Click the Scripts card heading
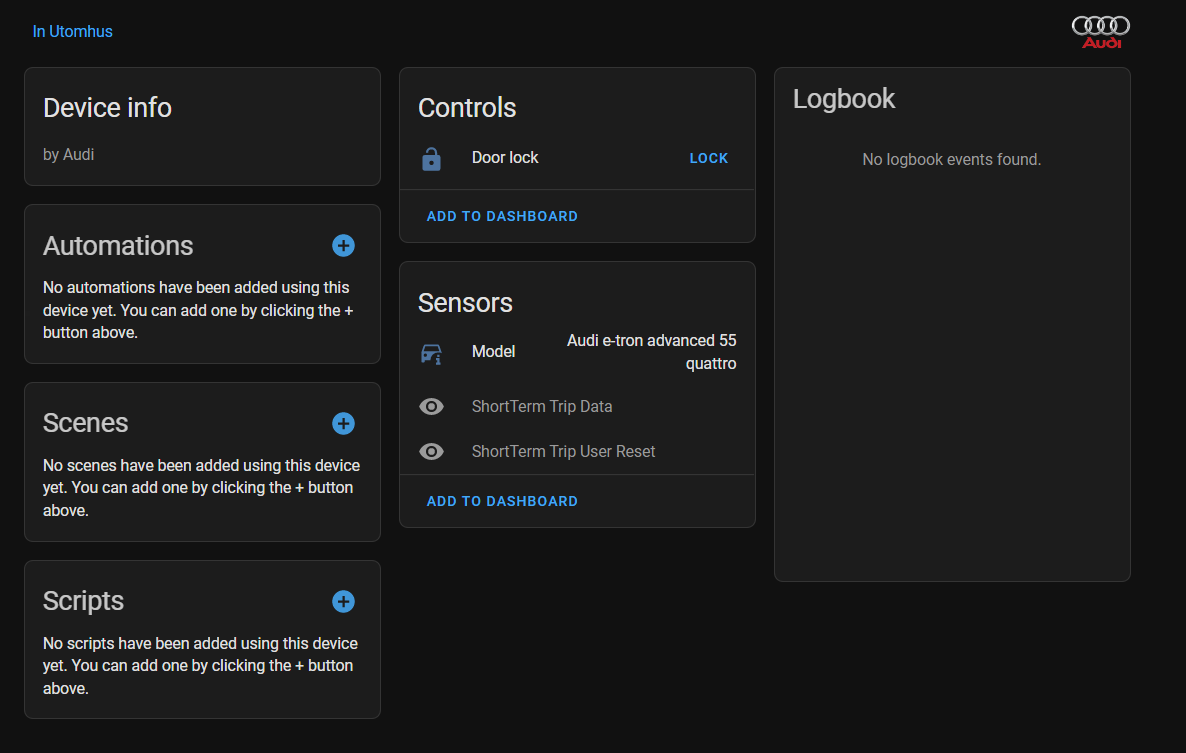 (83, 602)
